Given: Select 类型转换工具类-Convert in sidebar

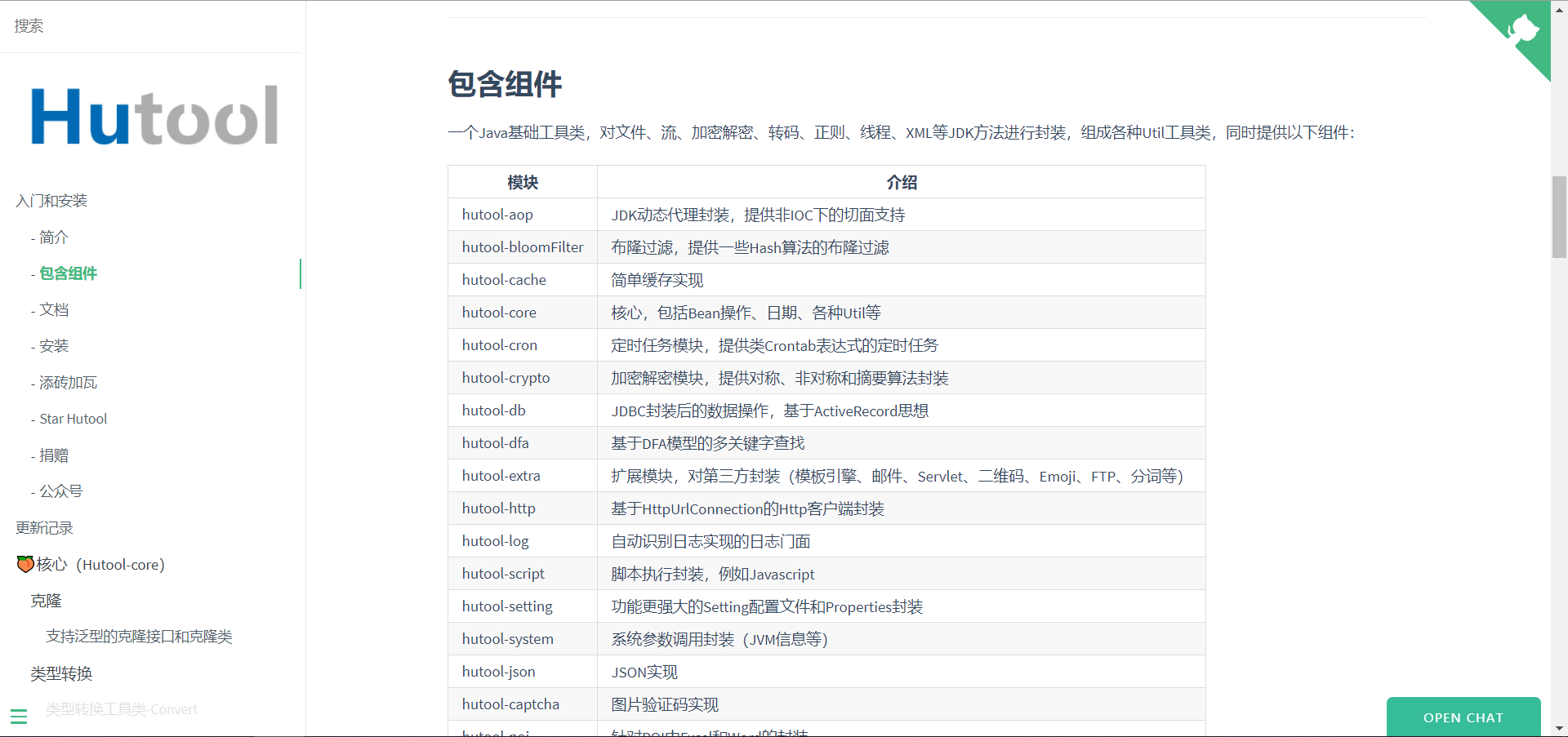Looking at the screenshot, I should (x=121, y=709).
